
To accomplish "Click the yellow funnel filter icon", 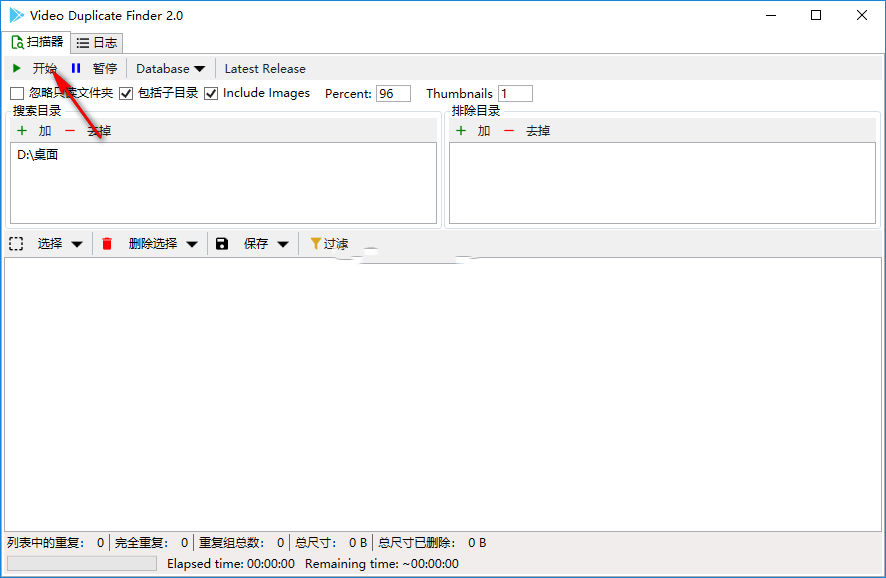I will point(316,244).
